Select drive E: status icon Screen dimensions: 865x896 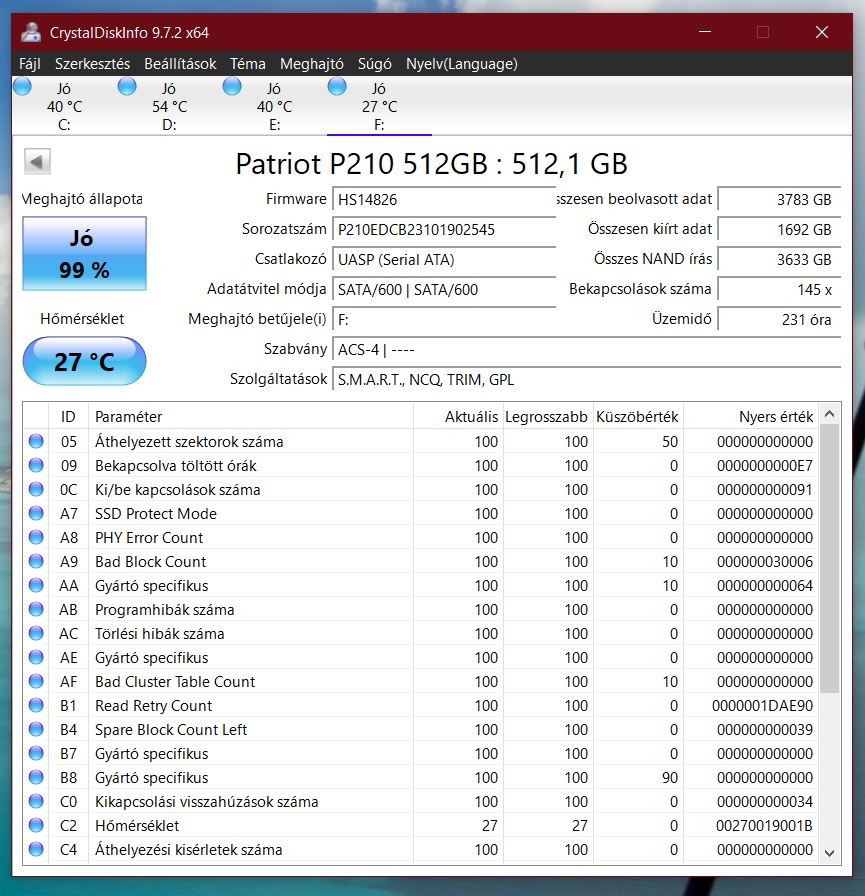click(232, 88)
